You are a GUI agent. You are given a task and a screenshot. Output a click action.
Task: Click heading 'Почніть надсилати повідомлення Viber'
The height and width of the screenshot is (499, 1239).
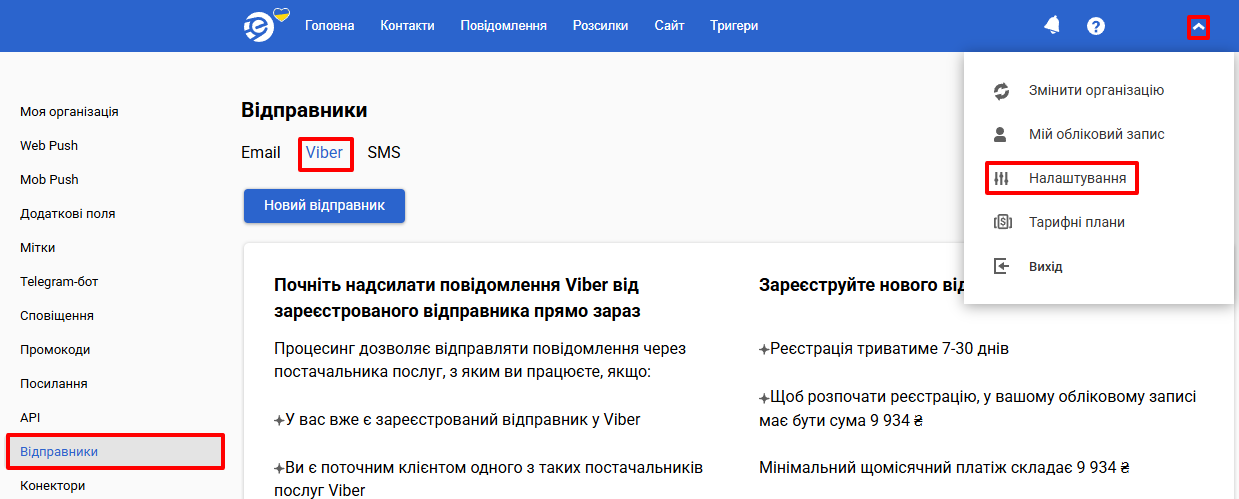[x=456, y=298]
